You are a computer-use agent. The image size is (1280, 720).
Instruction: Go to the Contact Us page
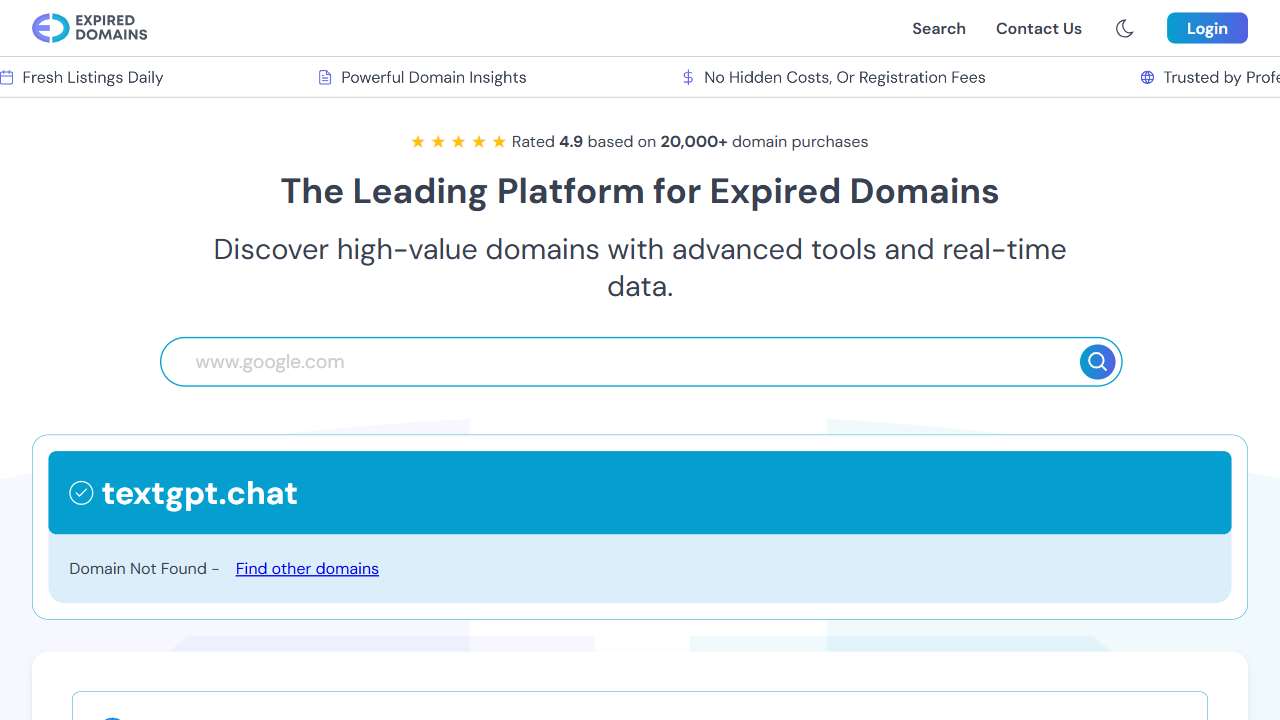[x=1038, y=28]
